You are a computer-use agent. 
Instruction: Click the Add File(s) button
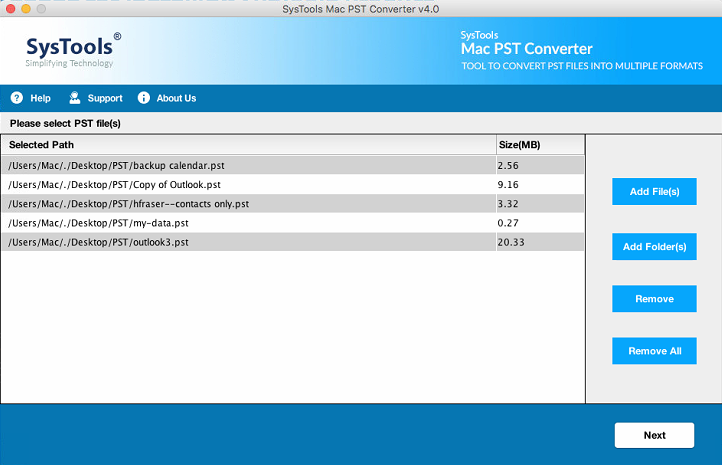(654, 192)
